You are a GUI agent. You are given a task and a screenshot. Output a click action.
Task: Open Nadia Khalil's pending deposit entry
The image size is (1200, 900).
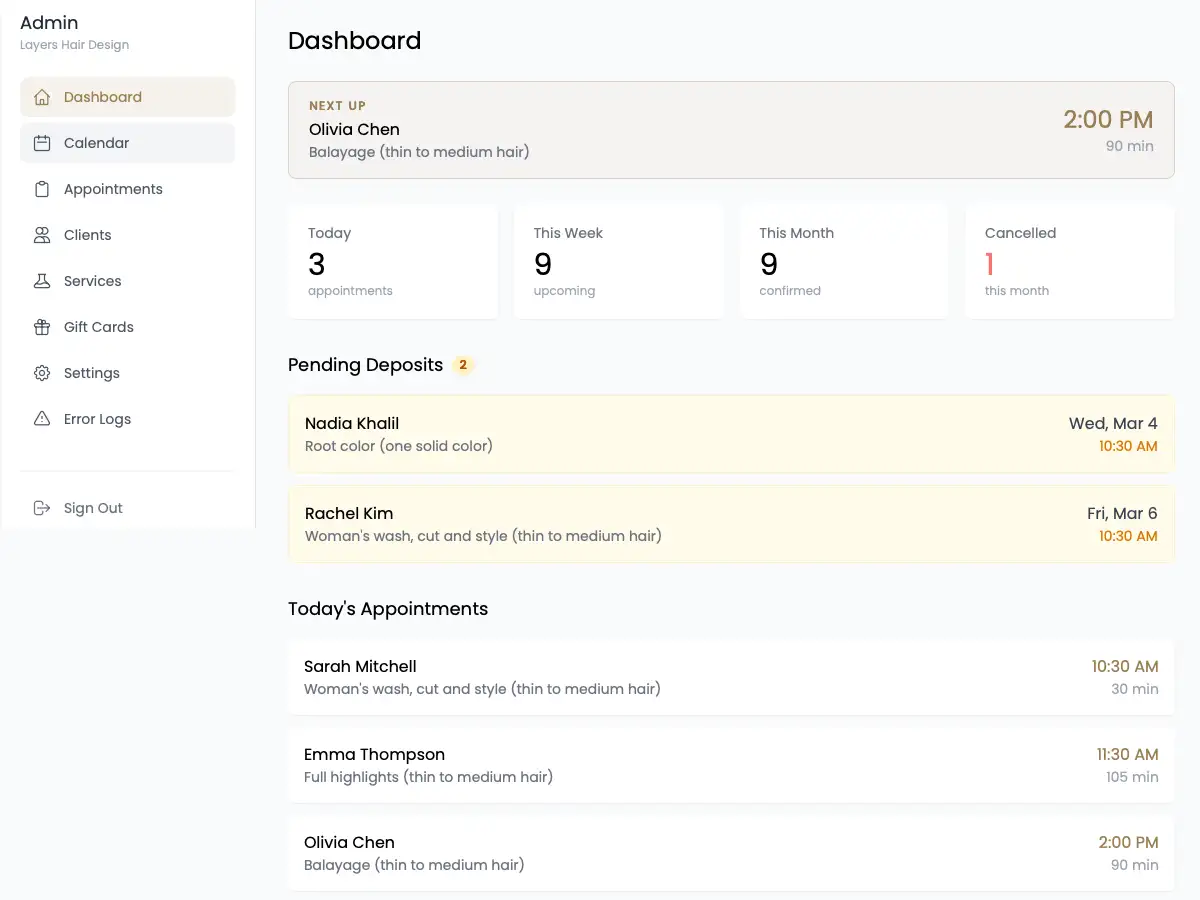(731, 433)
